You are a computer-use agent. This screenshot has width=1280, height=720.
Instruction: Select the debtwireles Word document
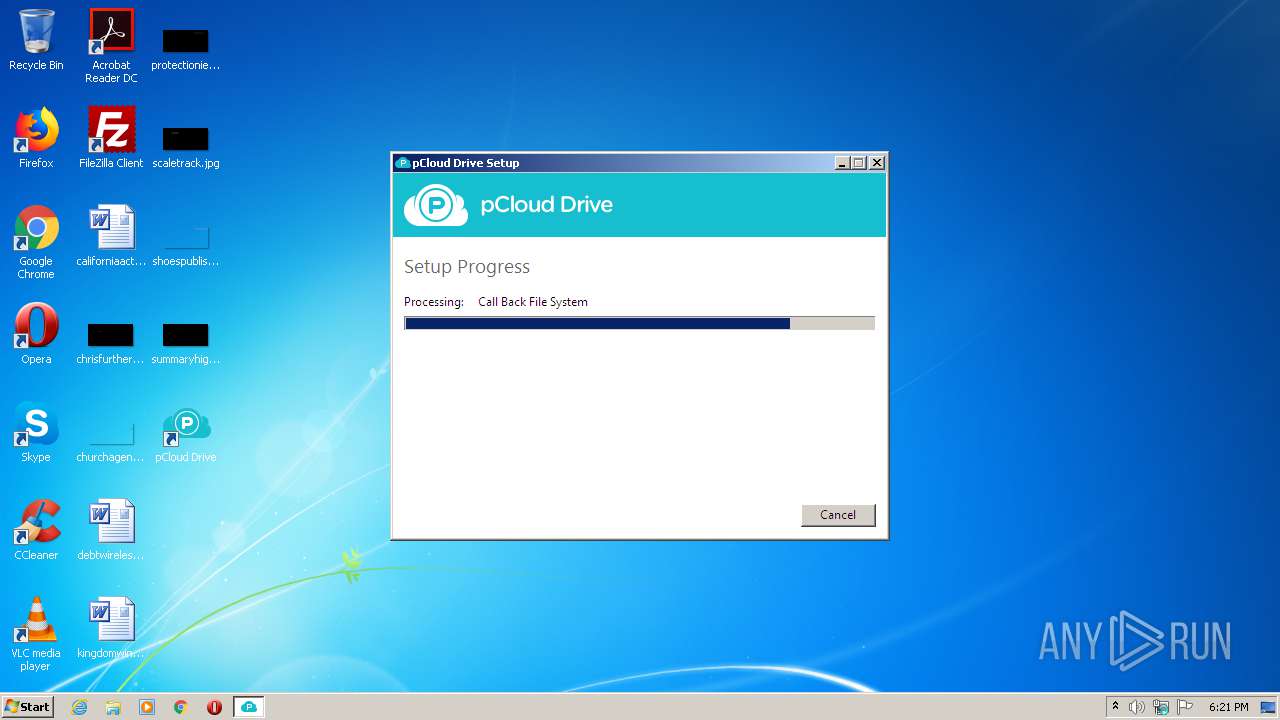[x=111, y=530]
